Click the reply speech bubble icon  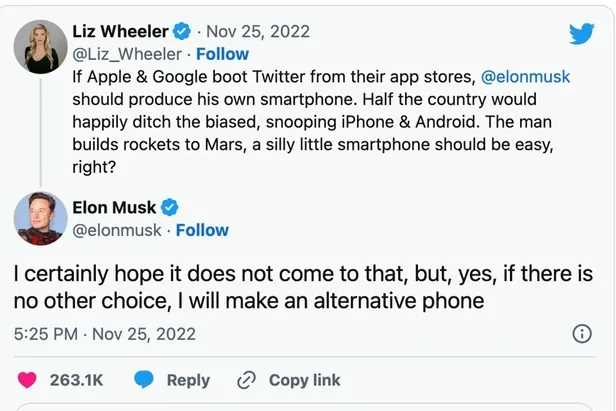click(x=145, y=380)
